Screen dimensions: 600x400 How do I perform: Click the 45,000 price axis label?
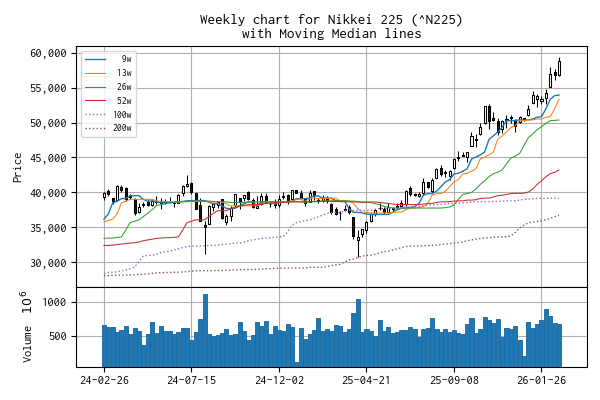(x=49, y=158)
